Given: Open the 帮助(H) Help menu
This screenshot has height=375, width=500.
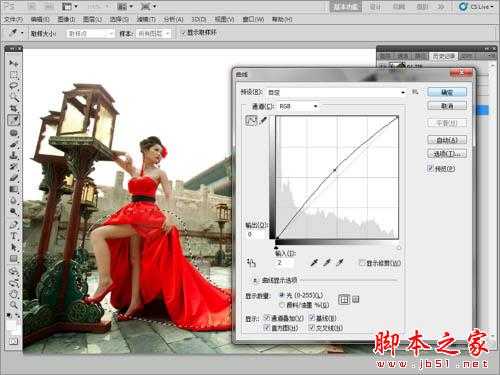Looking at the screenshot, I should point(282,20).
